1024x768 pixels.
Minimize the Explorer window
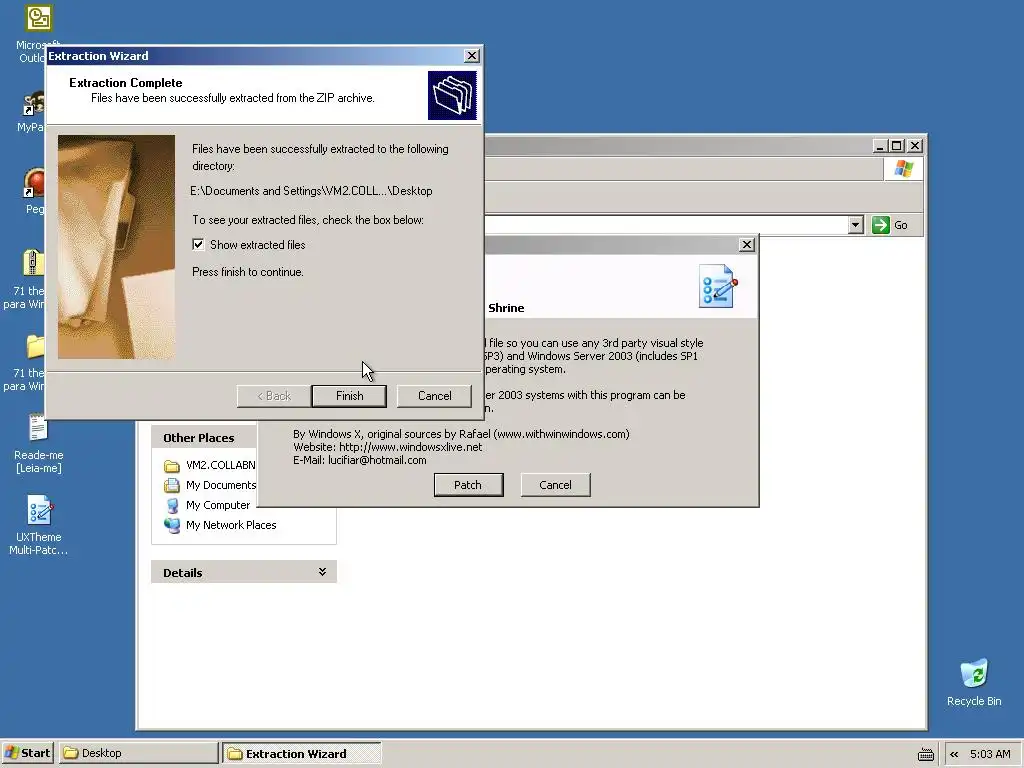(x=880, y=146)
